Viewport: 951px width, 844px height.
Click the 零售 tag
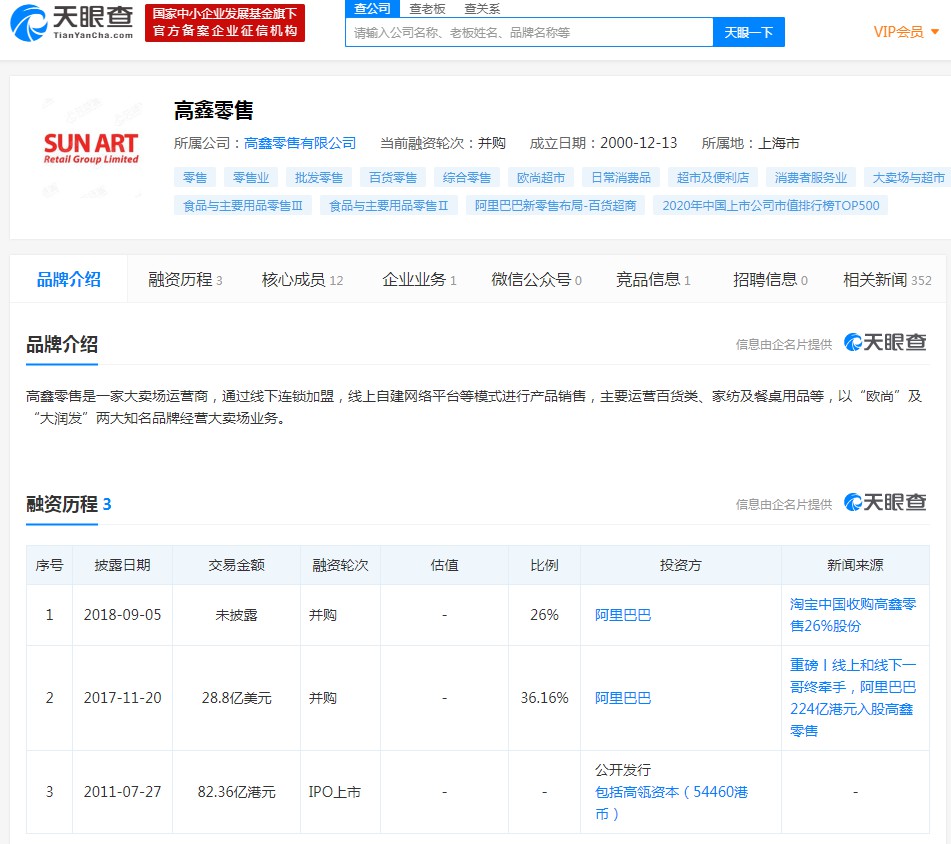click(x=195, y=177)
